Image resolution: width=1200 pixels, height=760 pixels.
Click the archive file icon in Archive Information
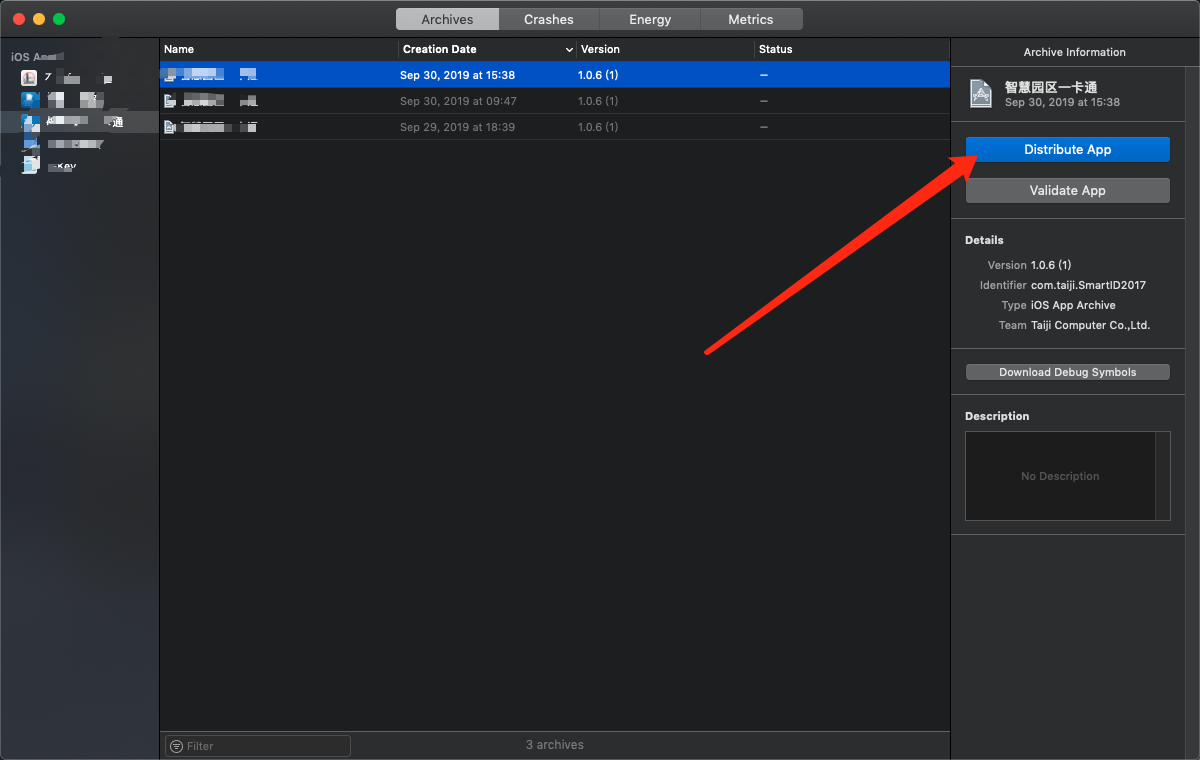click(982, 94)
